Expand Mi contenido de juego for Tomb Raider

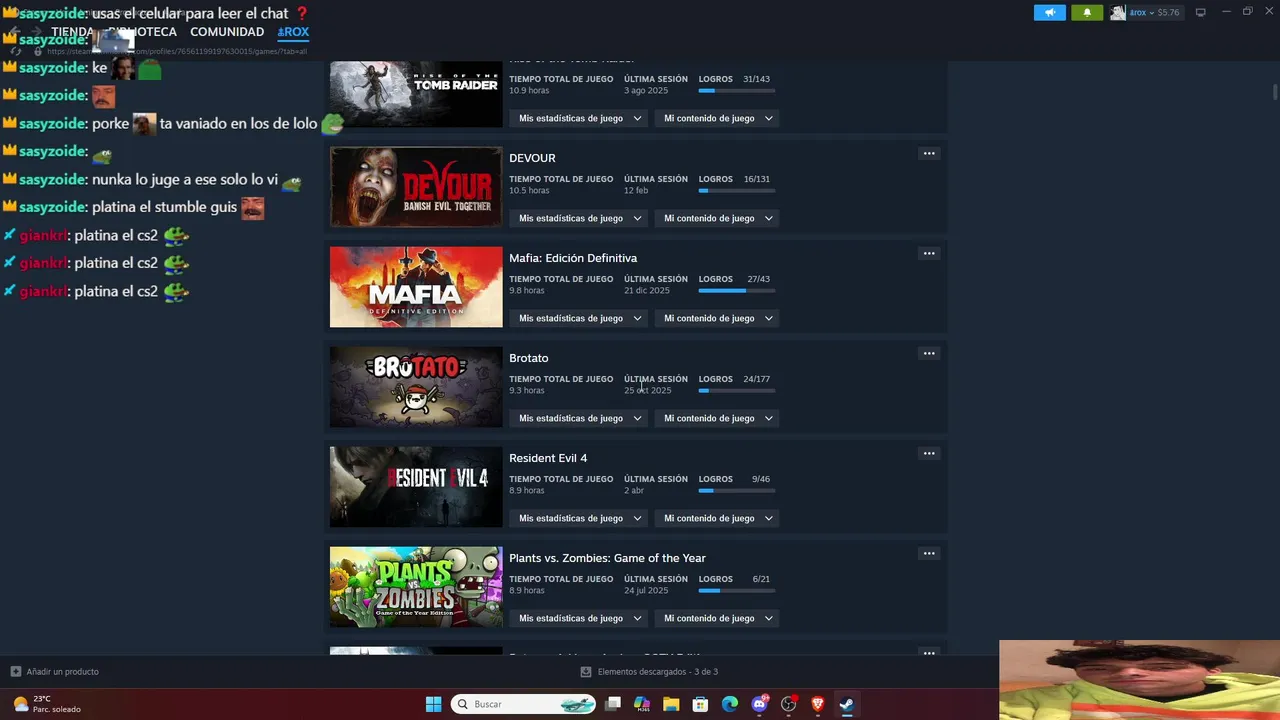tap(717, 118)
